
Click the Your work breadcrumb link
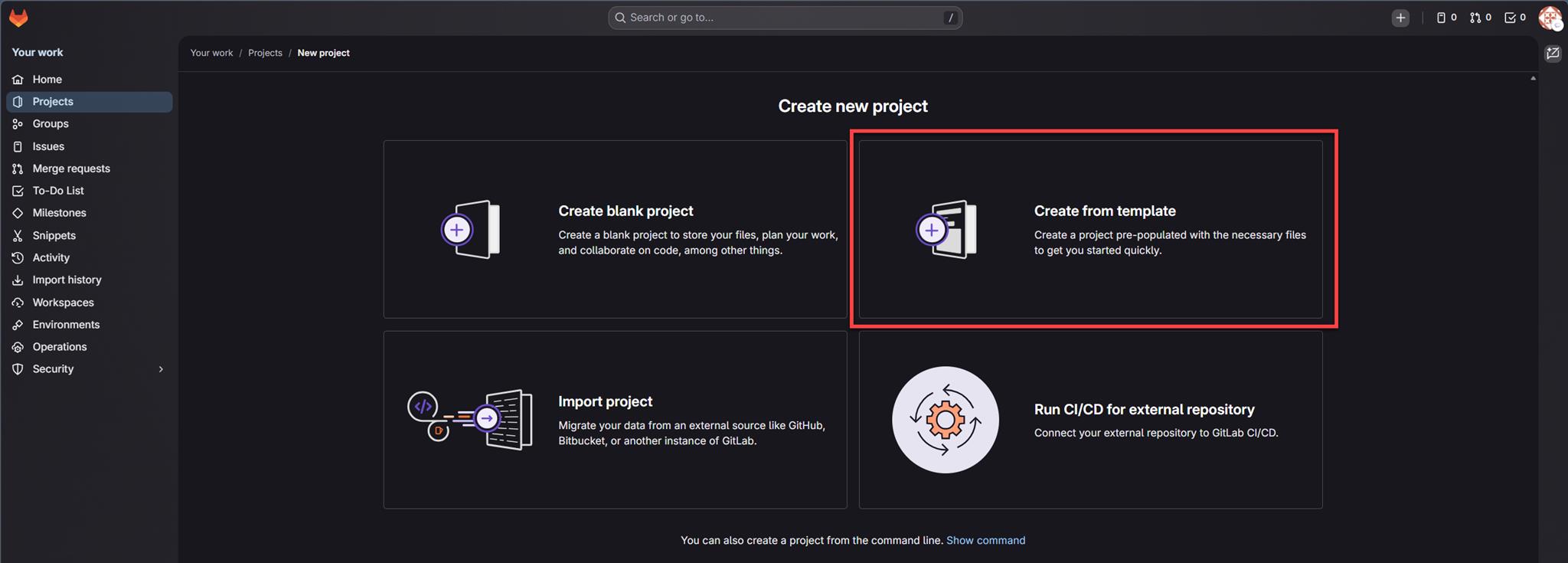click(x=211, y=53)
